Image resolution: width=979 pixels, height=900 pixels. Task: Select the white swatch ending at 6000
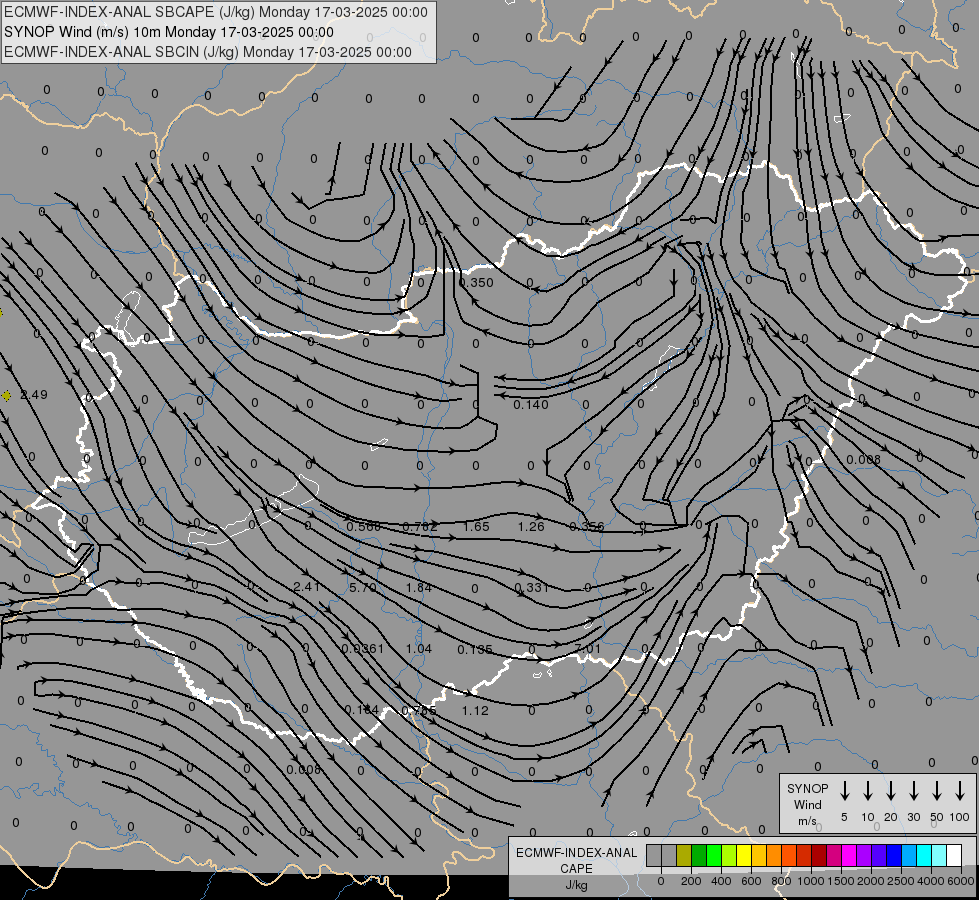point(953,855)
